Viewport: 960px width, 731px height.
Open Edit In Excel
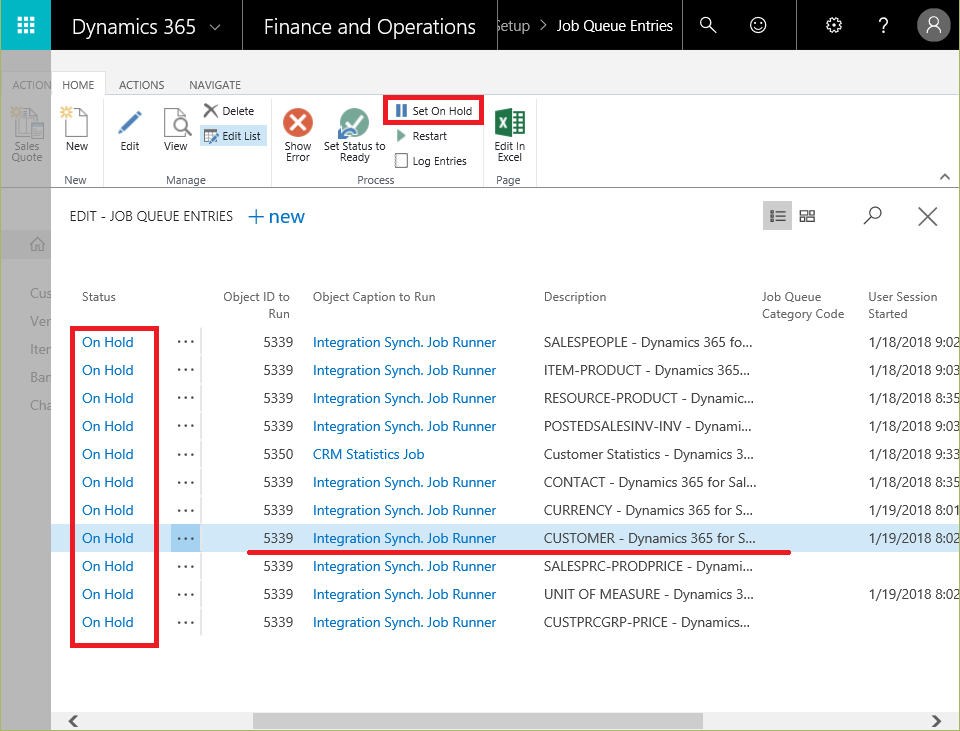click(x=509, y=135)
